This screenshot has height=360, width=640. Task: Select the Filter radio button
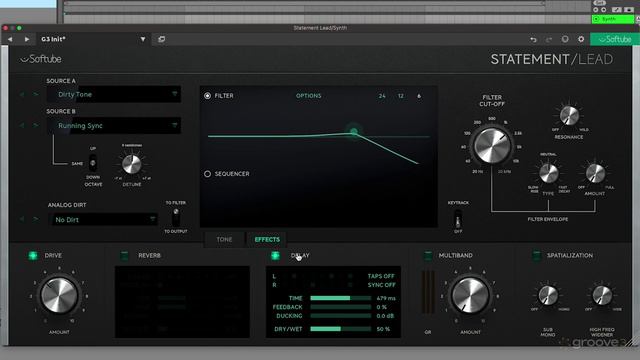pos(207,96)
